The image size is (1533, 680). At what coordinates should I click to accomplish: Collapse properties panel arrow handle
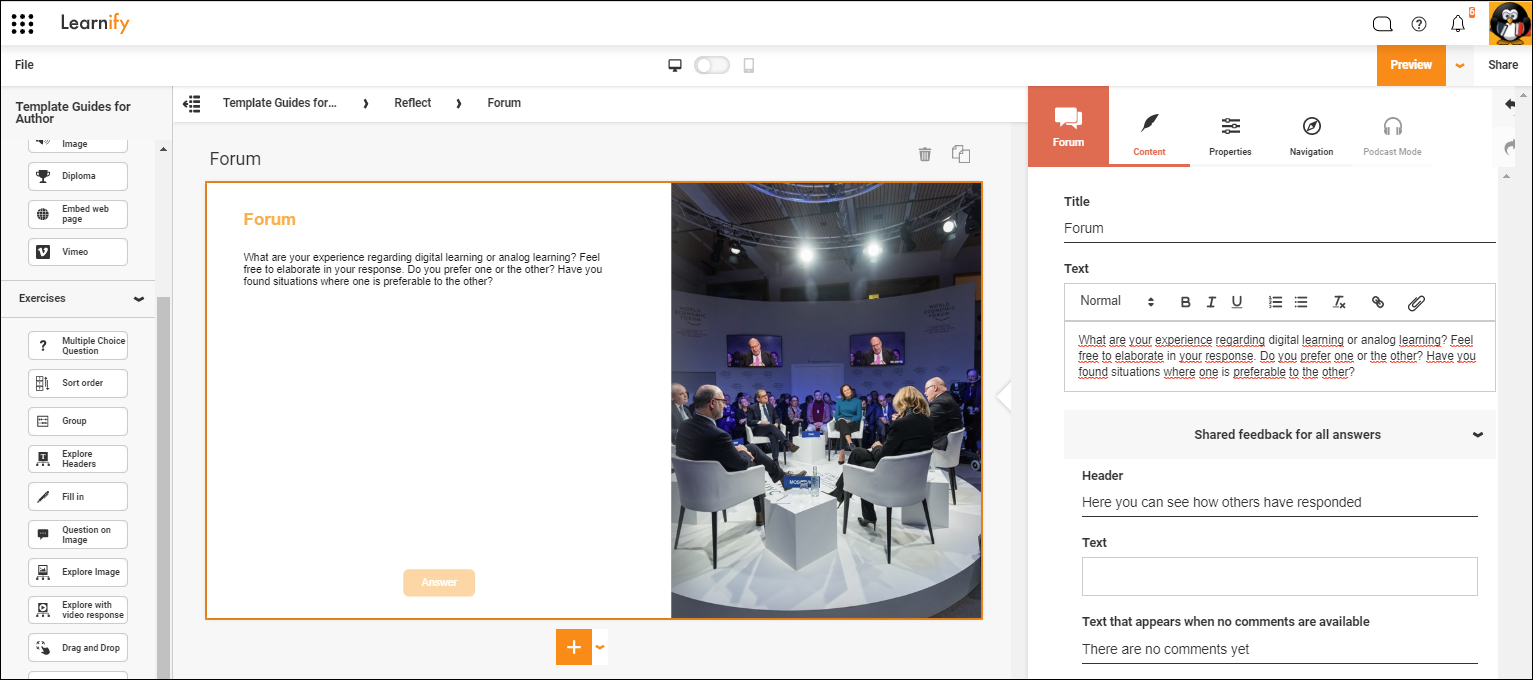click(x=1004, y=397)
